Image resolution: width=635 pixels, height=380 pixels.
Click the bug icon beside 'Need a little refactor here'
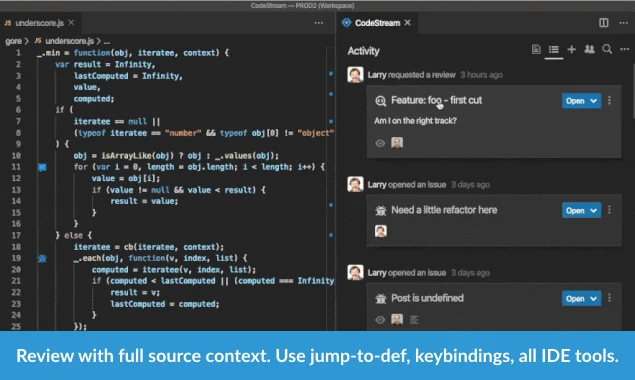380,210
